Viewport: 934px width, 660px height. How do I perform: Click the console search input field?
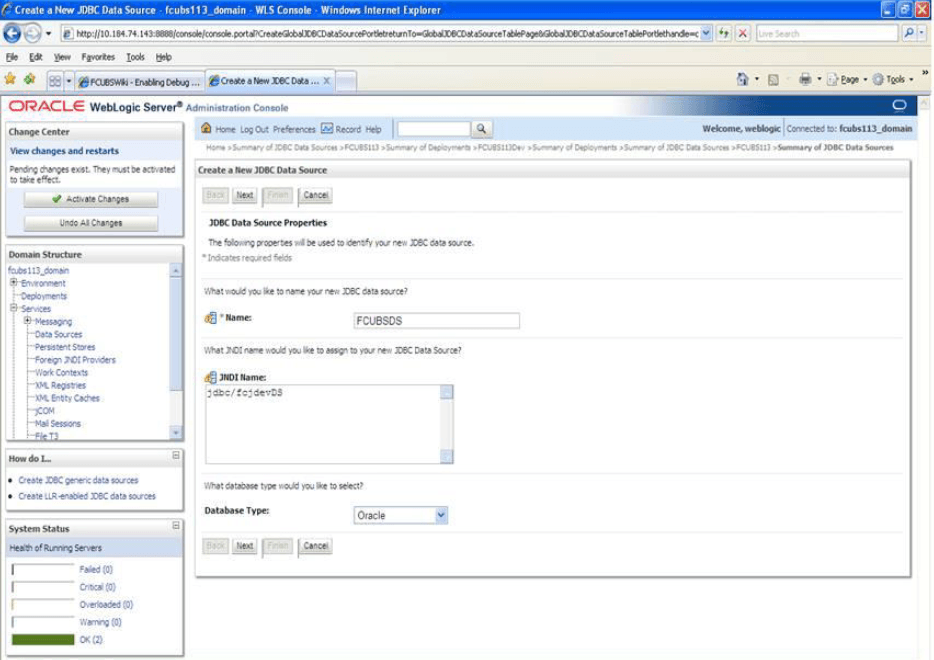coord(434,129)
